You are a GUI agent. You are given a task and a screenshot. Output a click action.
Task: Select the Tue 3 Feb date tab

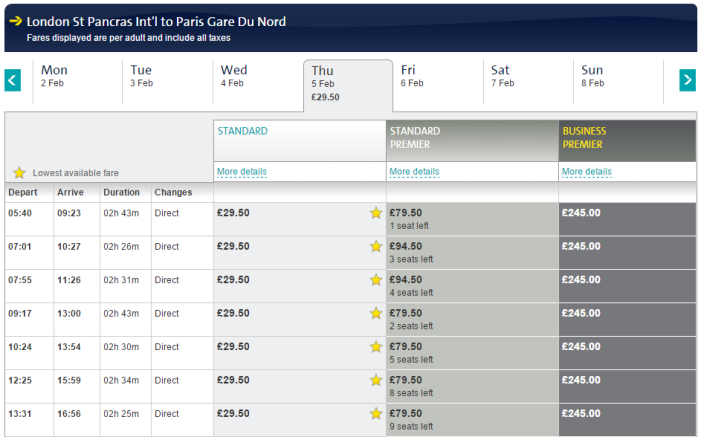[167, 81]
